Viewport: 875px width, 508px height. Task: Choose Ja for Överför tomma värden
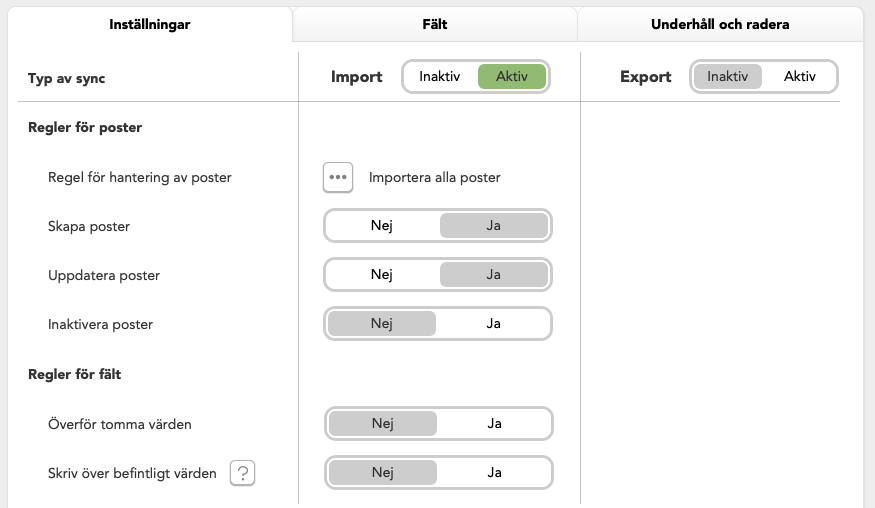pos(494,424)
